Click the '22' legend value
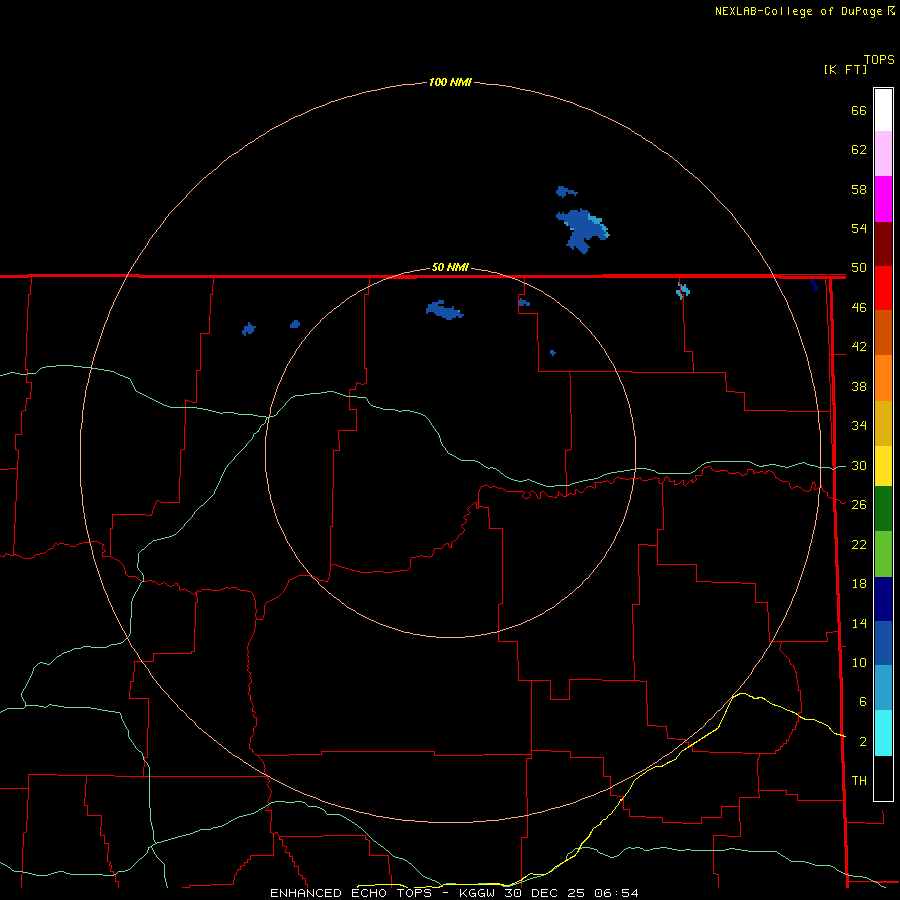This screenshot has height=900, width=900. pos(859,544)
